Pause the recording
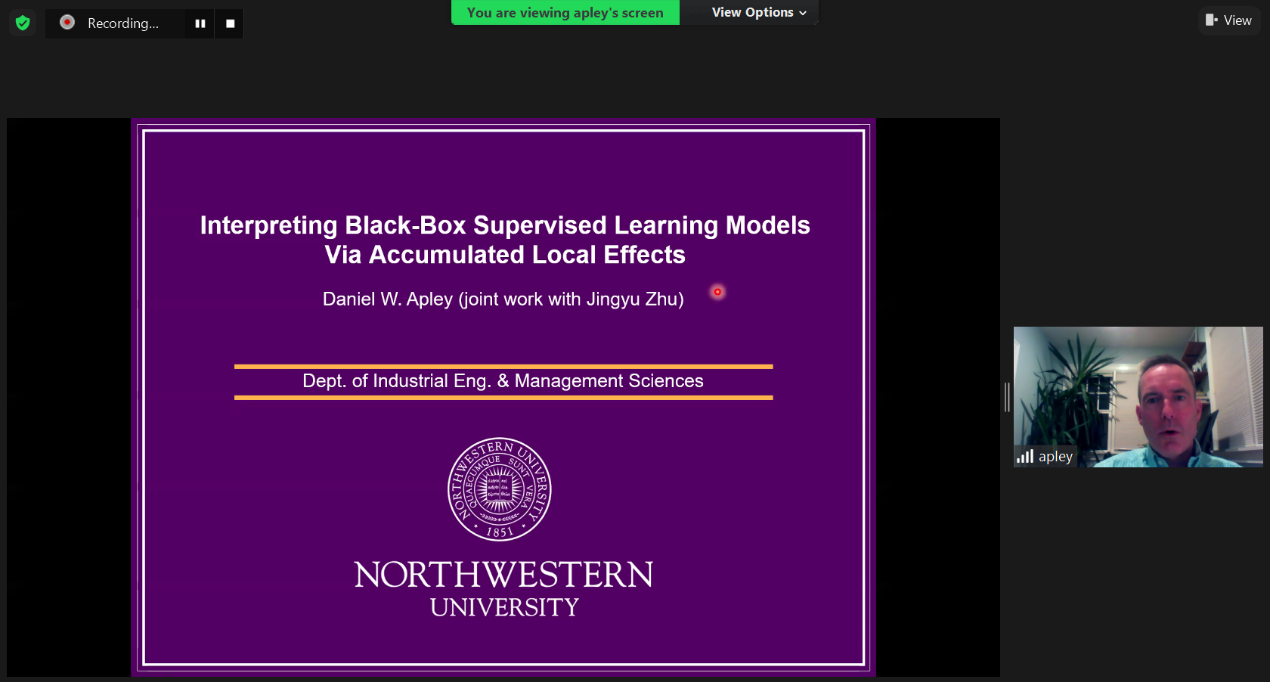This screenshot has width=1270, height=682. pos(200,23)
